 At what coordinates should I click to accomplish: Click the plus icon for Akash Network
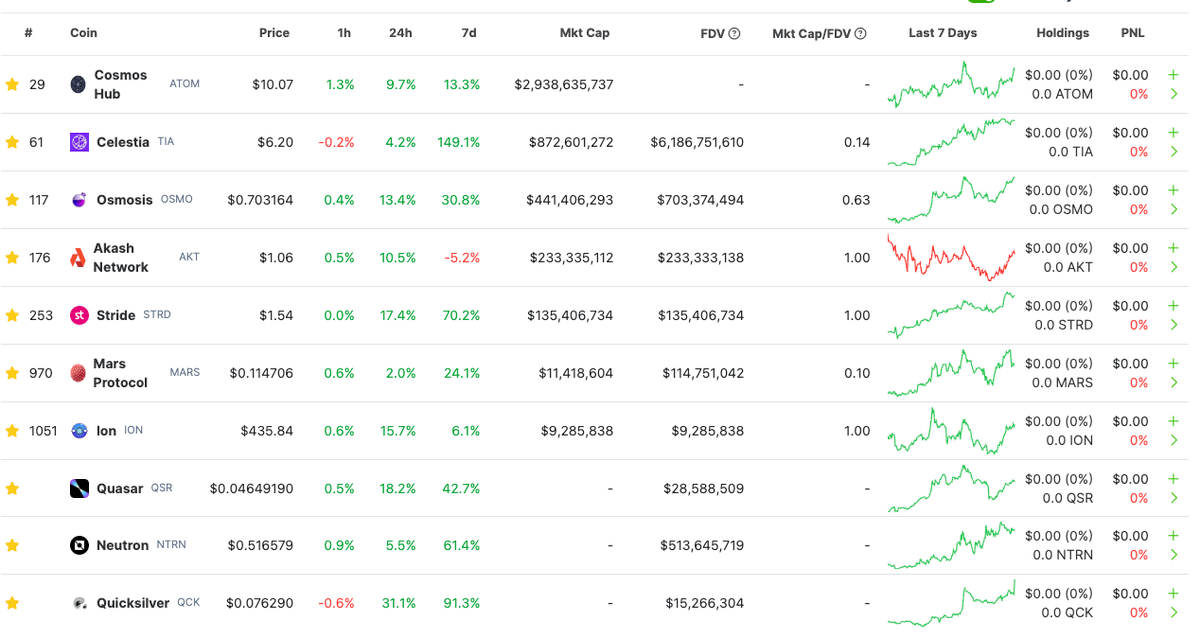pyautogui.click(x=1173, y=248)
